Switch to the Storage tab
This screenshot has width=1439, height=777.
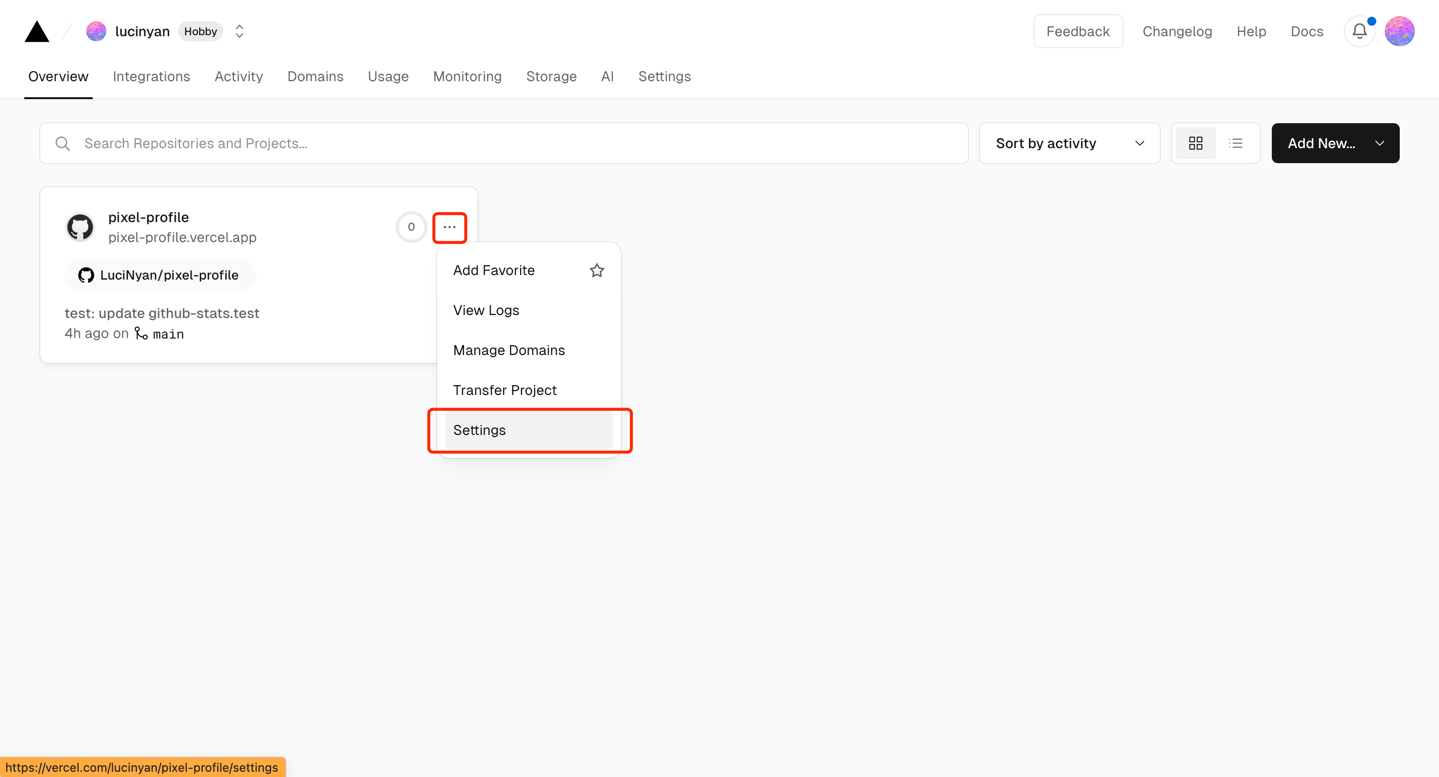551,76
